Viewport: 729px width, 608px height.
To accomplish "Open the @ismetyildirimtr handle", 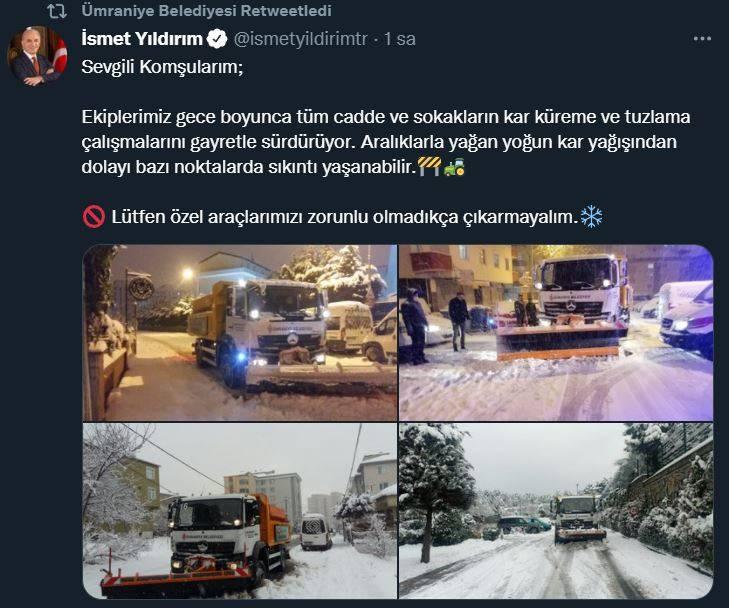I will click(301, 39).
